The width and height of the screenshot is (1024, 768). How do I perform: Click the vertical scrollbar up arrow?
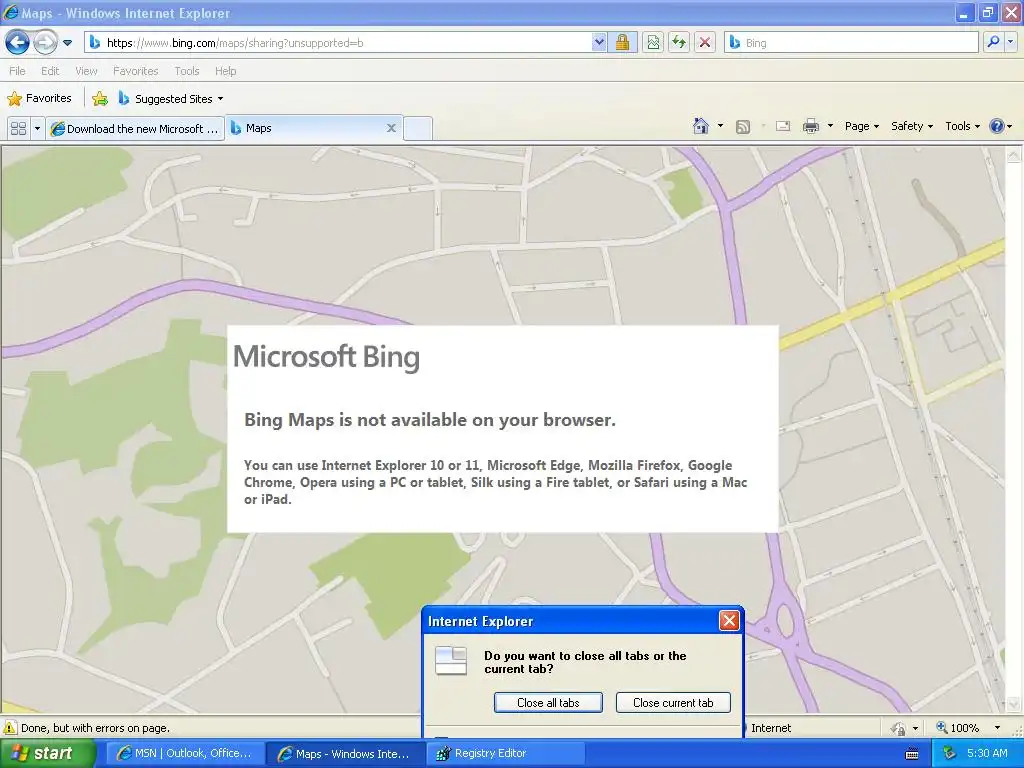tap(1014, 155)
